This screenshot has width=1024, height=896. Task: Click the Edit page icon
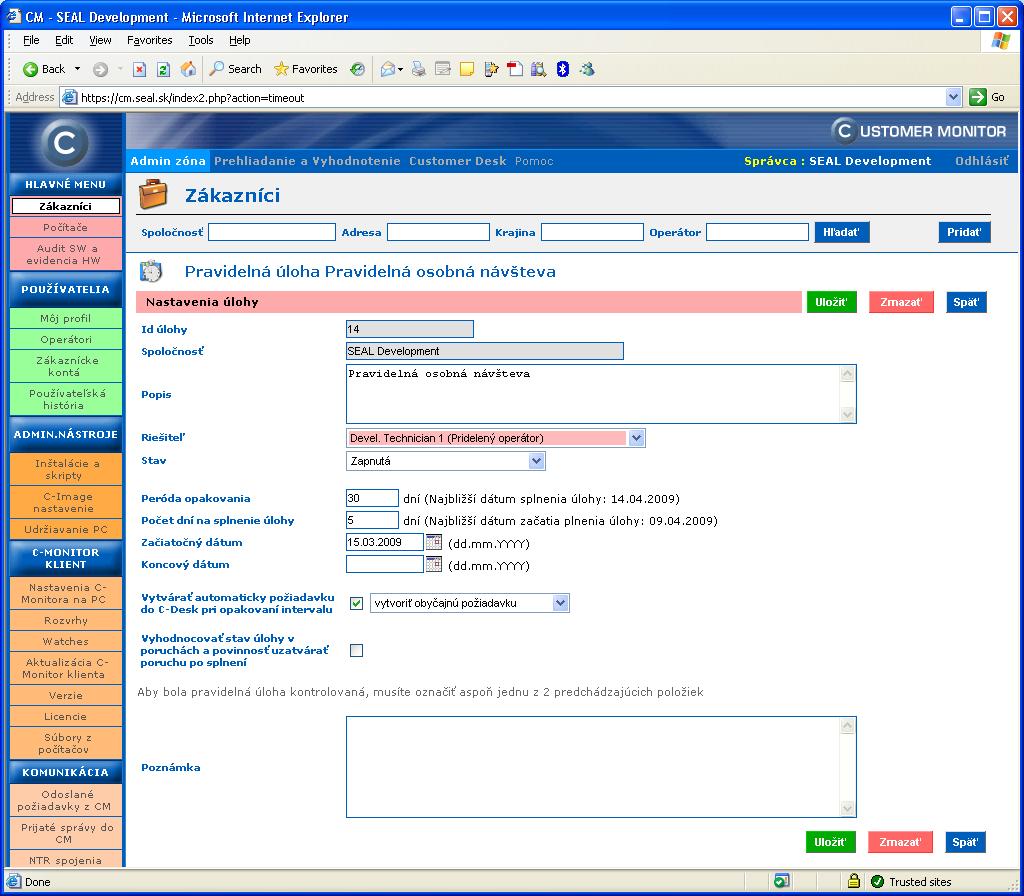[443, 69]
